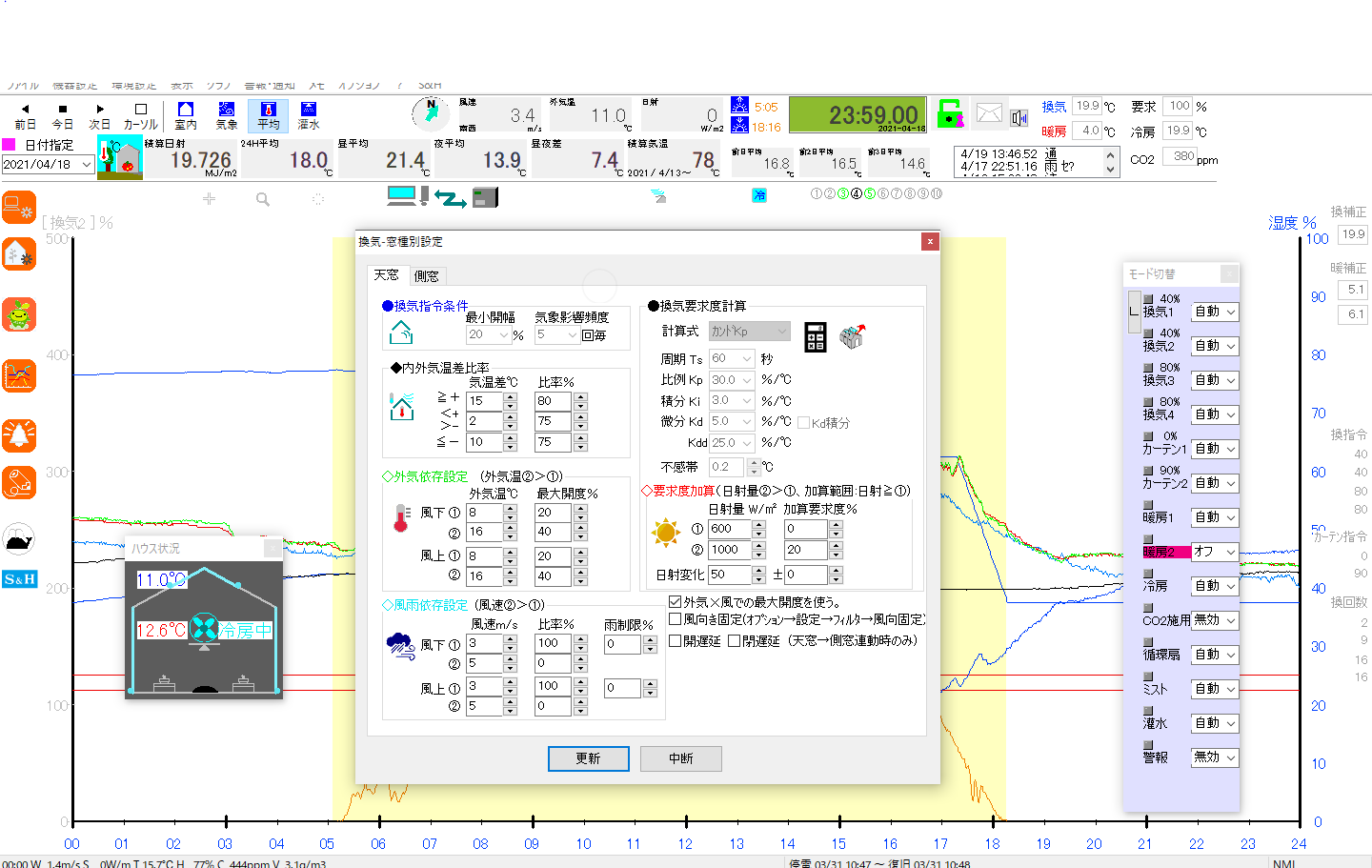
Task: Click the orange alarm bell sidebar icon
Action: (19, 435)
